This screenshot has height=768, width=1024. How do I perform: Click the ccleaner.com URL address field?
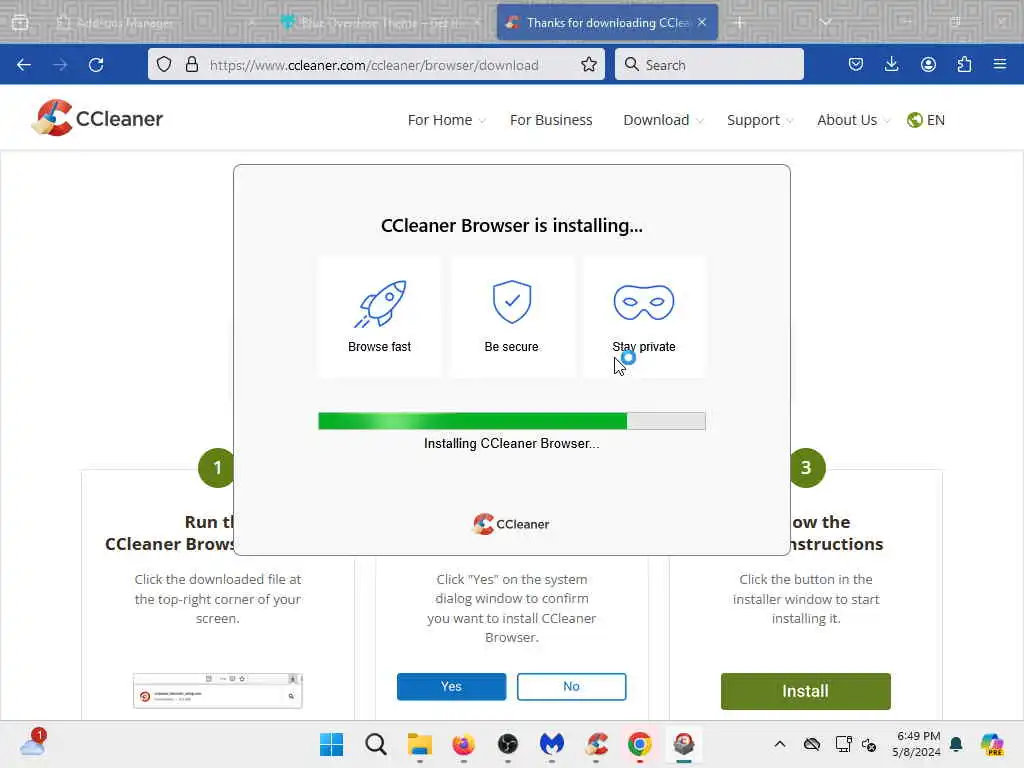[375, 65]
